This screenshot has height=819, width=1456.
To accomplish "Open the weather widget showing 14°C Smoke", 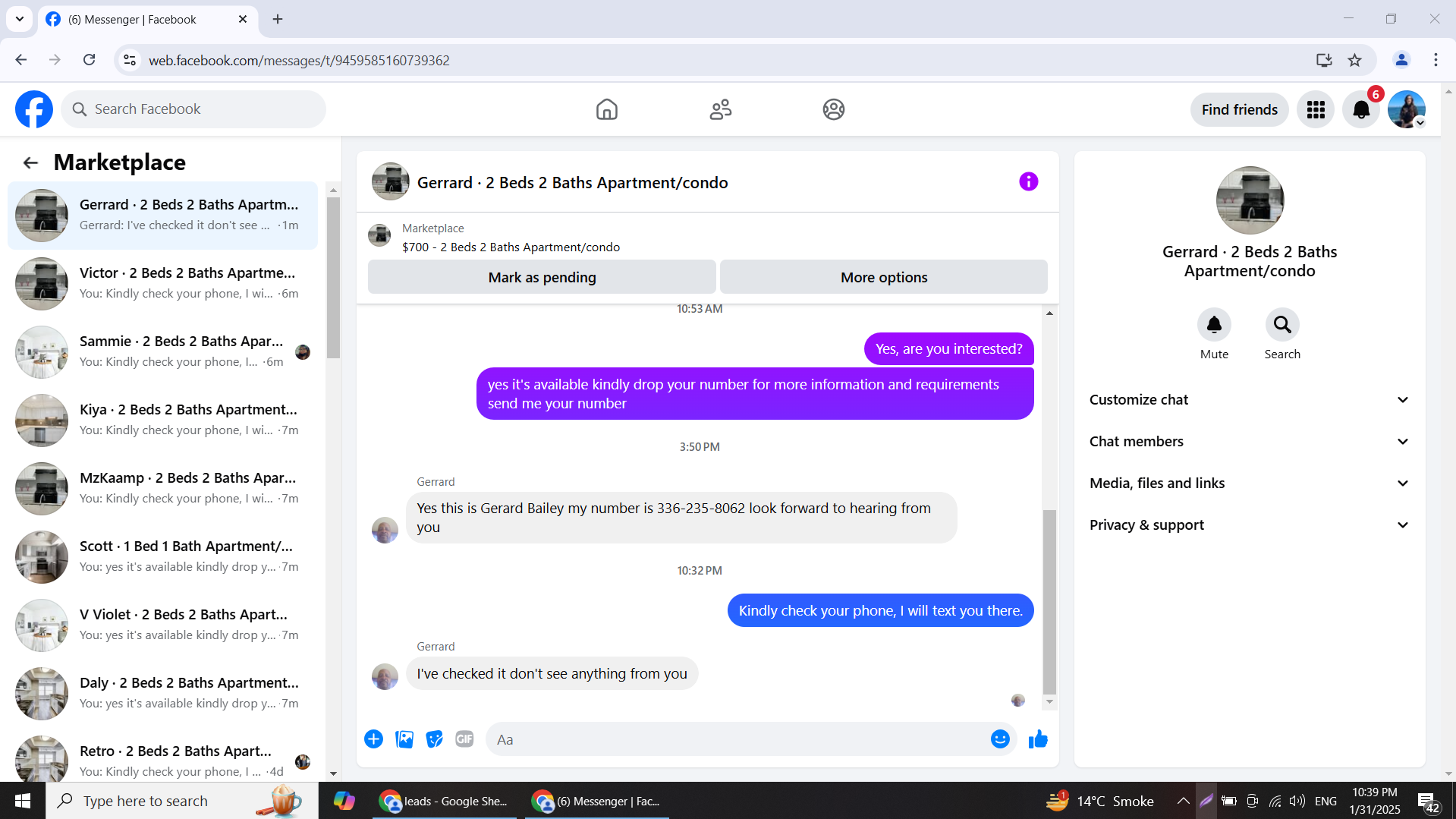I will coord(1100,801).
